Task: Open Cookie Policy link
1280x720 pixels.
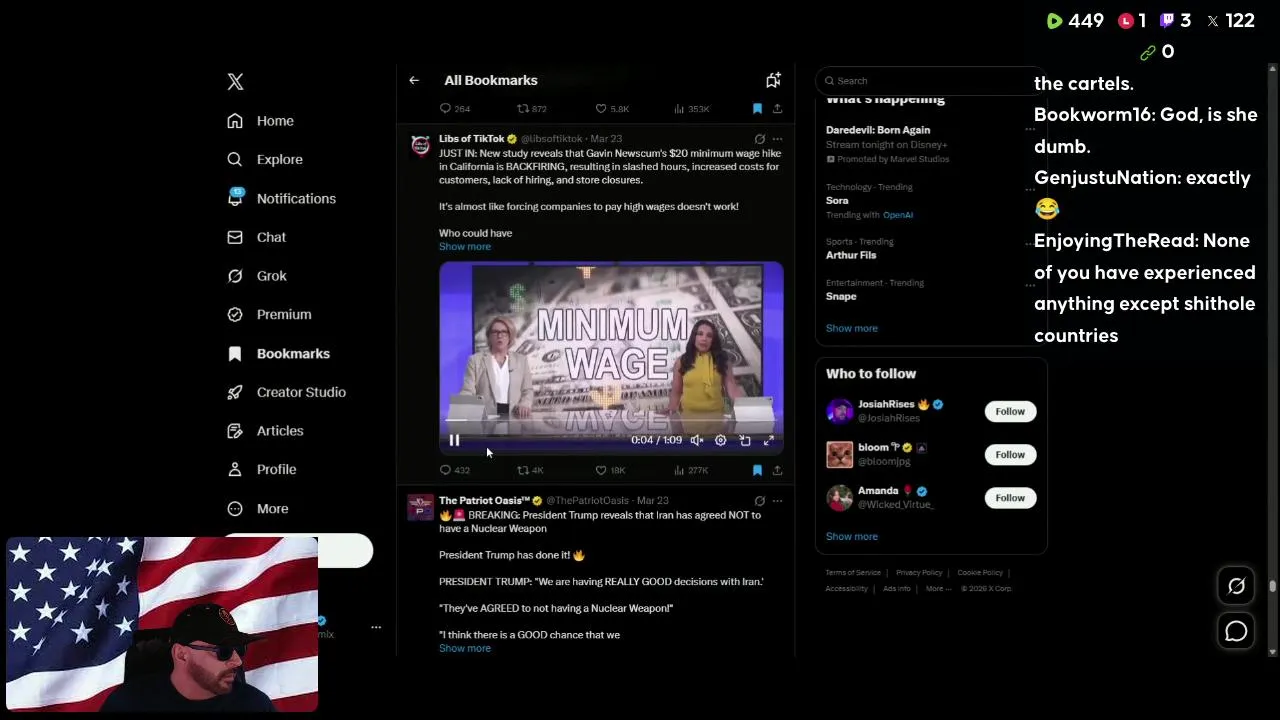Action: pyautogui.click(x=980, y=573)
